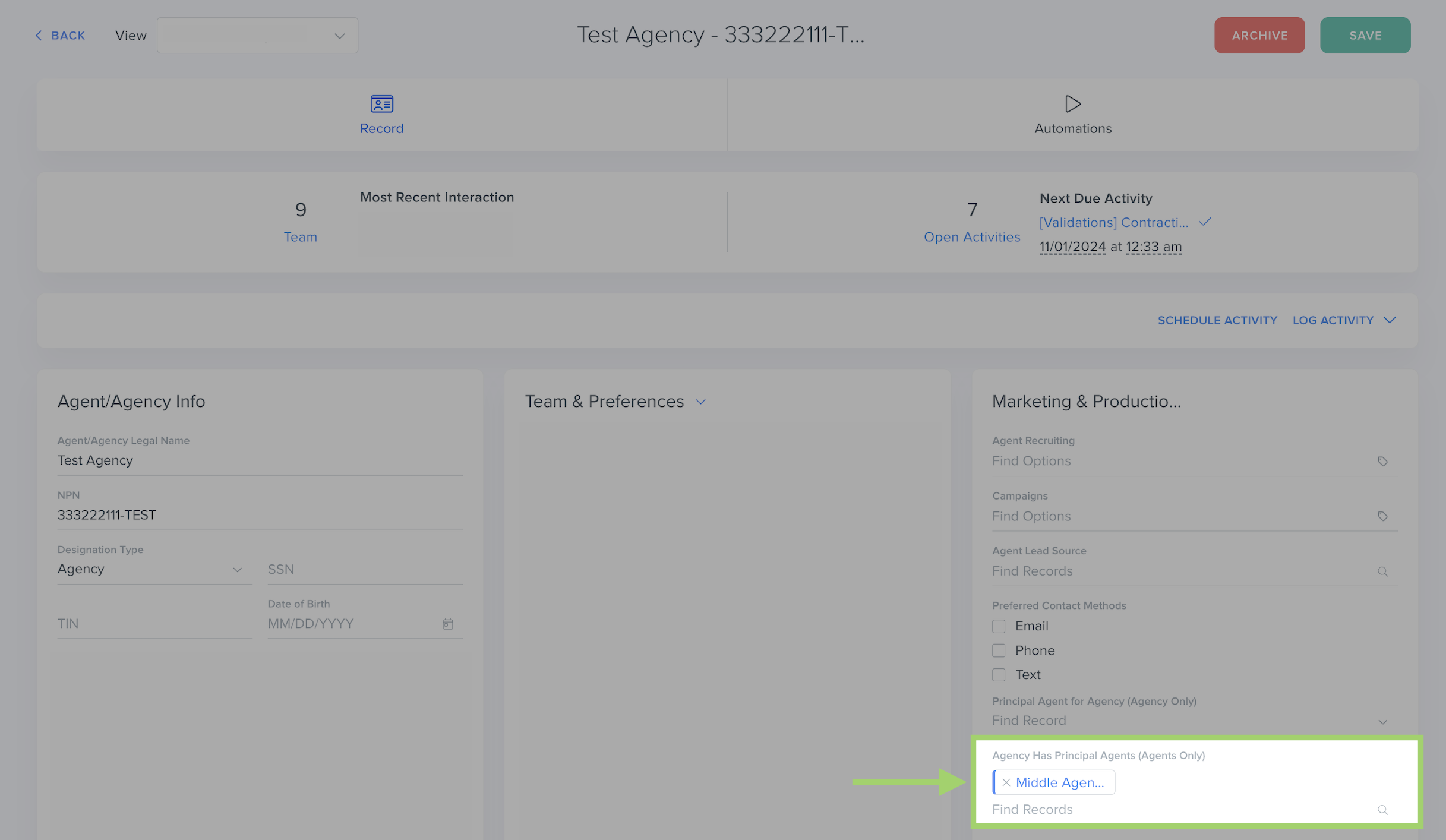Click search icon in Agent Lead Source
Viewport: 1446px width, 840px height.
pyautogui.click(x=1382, y=571)
